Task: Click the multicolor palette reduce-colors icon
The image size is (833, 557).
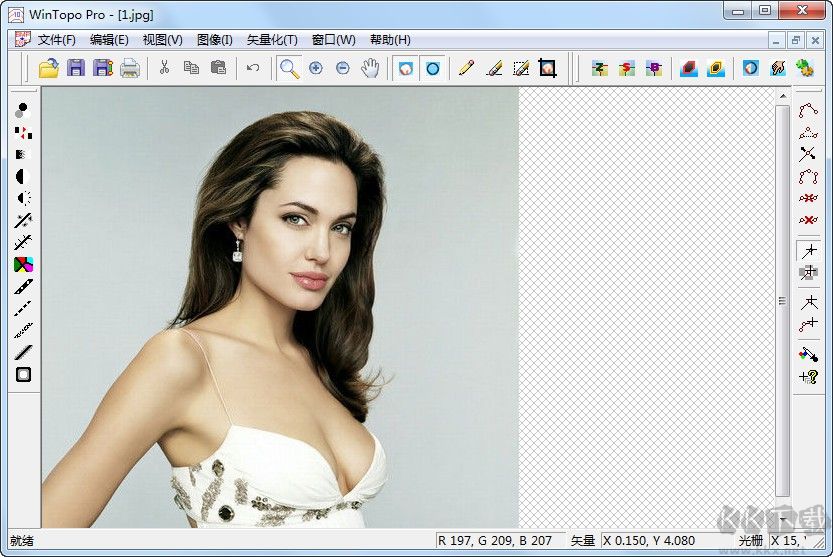Action: 23,264
